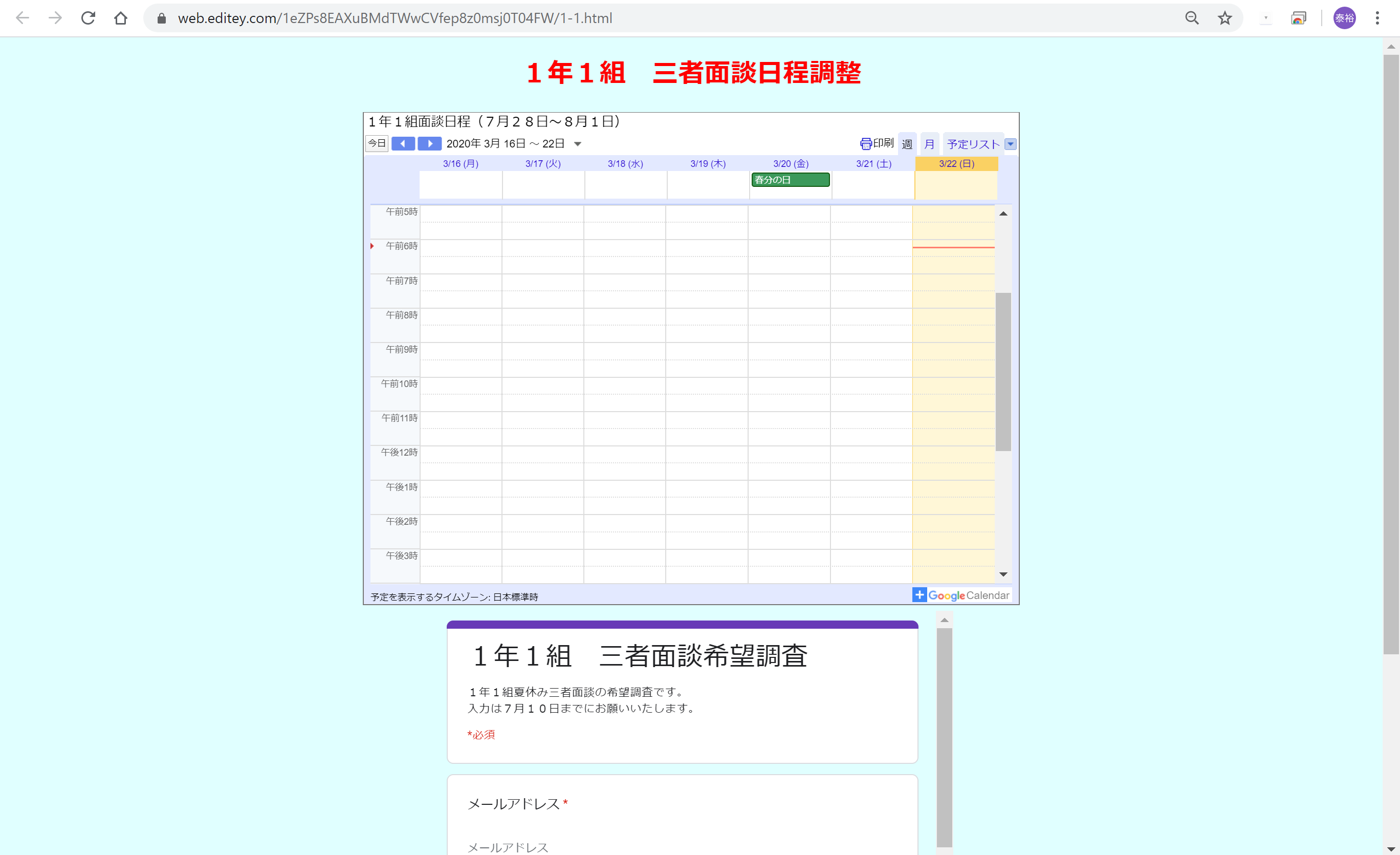This screenshot has width=1400, height=855.
Task: Open the date range dropdown arrow
Action: tap(577, 144)
